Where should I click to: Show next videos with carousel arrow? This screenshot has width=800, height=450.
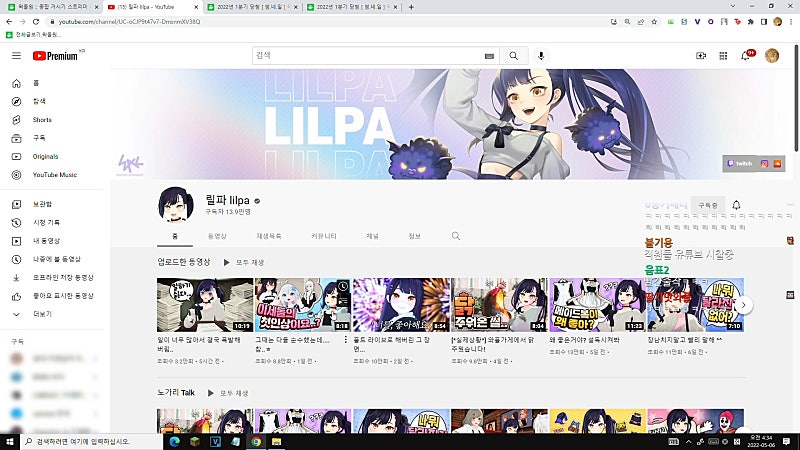pyautogui.click(x=743, y=305)
